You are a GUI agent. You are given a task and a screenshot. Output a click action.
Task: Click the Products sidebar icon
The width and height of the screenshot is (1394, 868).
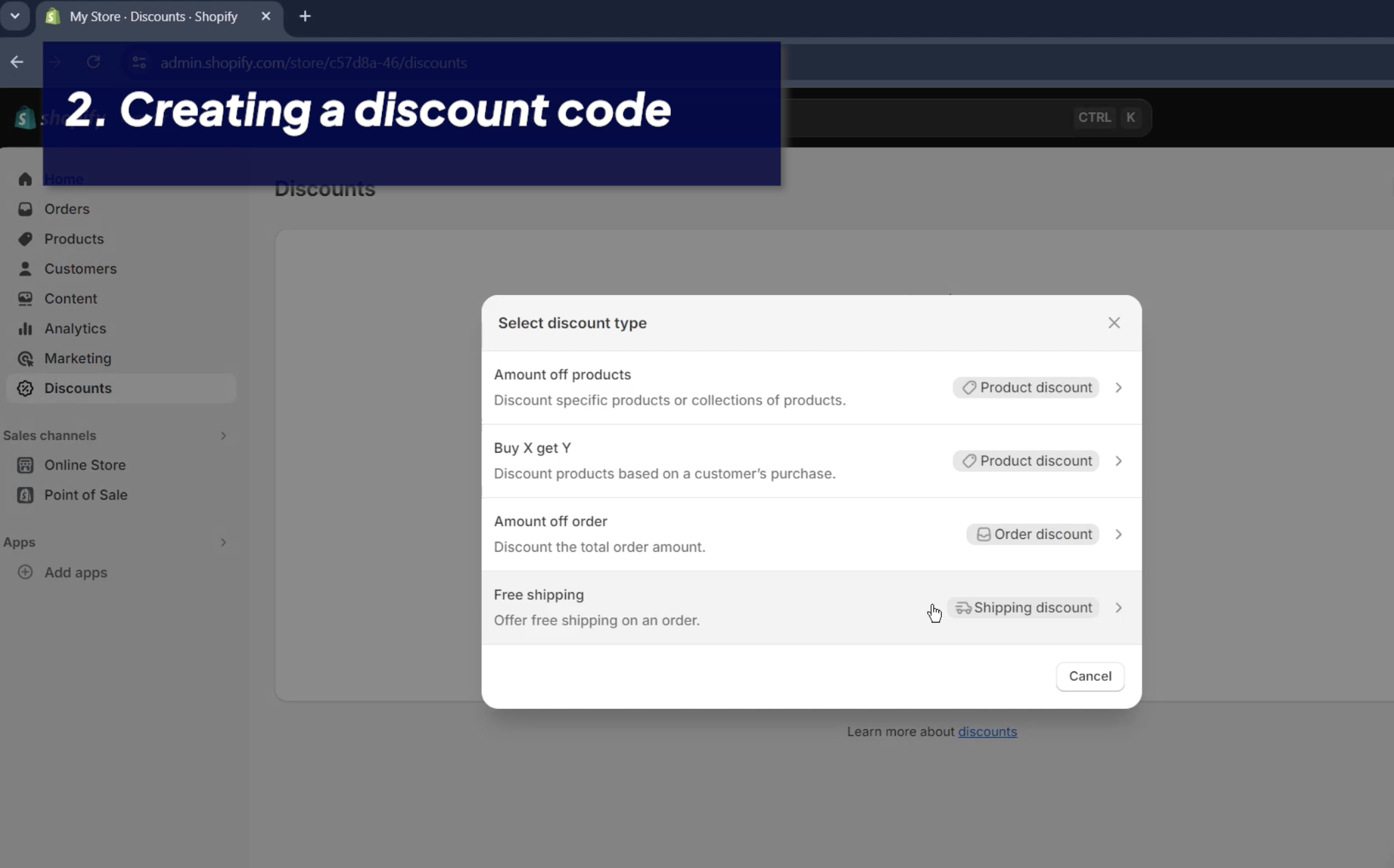(x=25, y=238)
